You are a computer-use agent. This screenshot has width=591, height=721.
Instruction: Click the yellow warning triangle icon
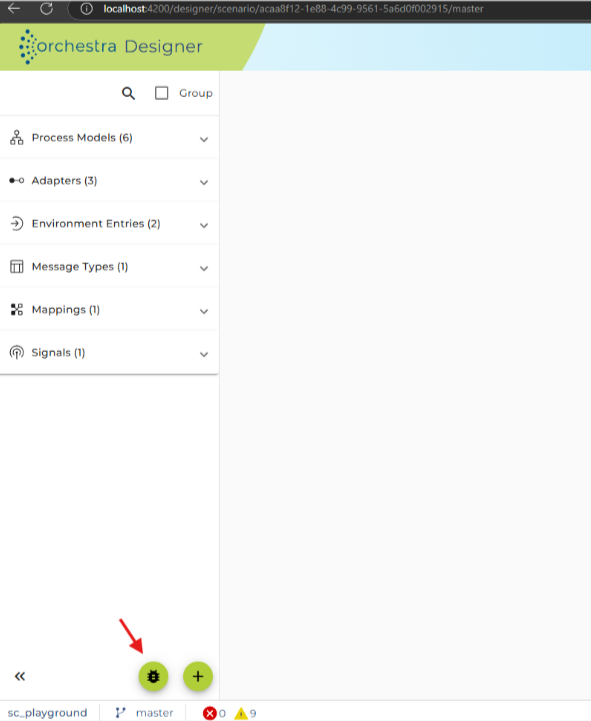(x=241, y=713)
